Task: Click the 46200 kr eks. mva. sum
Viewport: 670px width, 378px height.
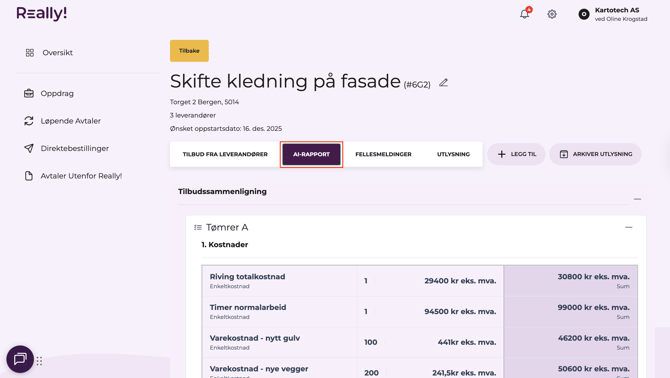Action: coord(594,338)
